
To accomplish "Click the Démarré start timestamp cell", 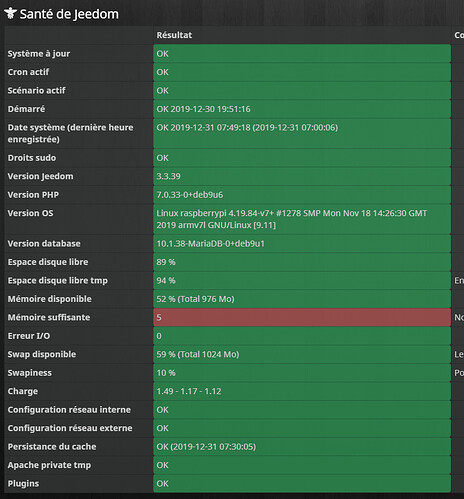I will point(302,109).
